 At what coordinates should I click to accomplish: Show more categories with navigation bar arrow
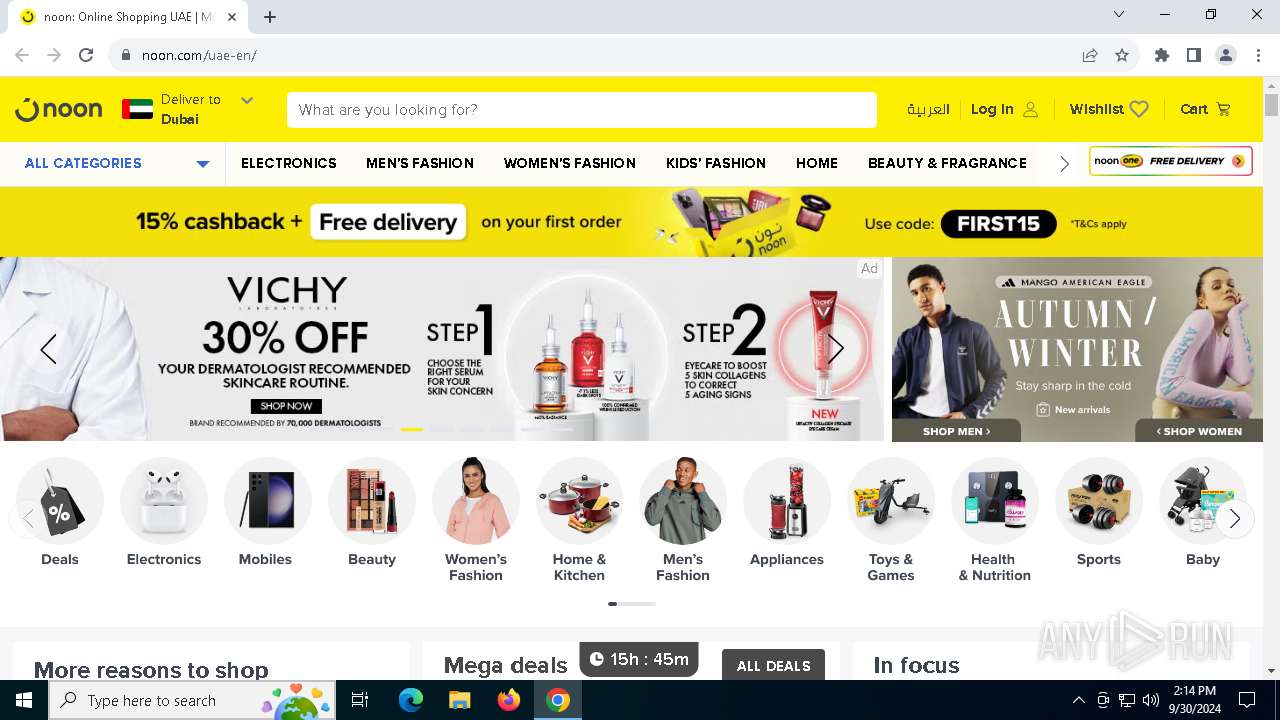tap(1064, 163)
